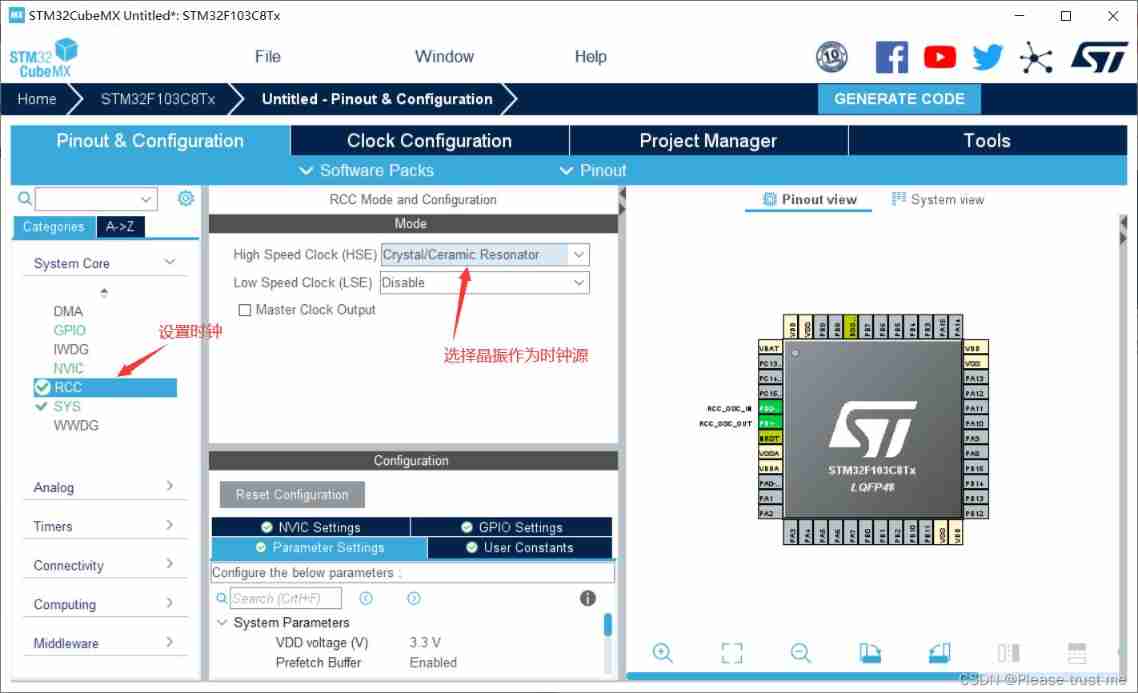Select WWDG in System Core list
Image resolution: width=1138 pixels, height=693 pixels.
(75, 425)
